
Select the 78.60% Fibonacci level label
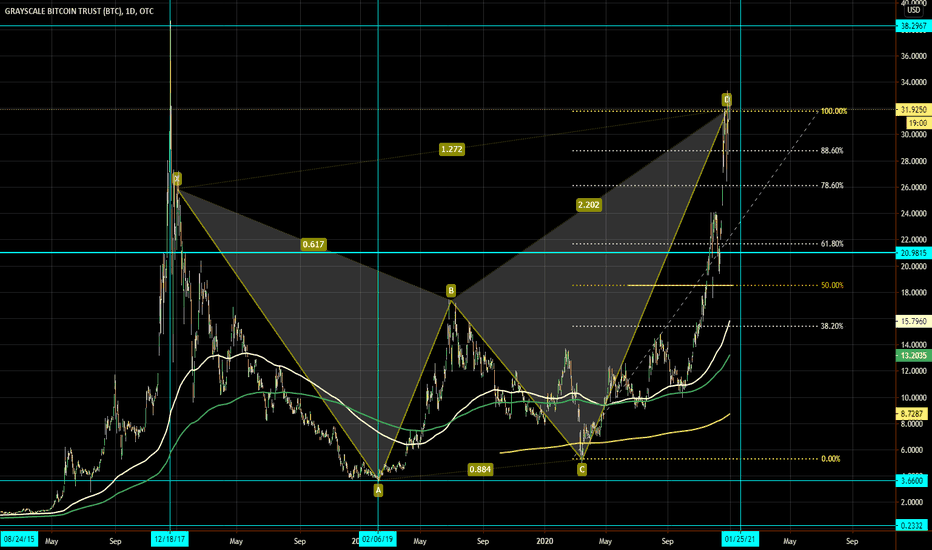pyautogui.click(x=832, y=186)
